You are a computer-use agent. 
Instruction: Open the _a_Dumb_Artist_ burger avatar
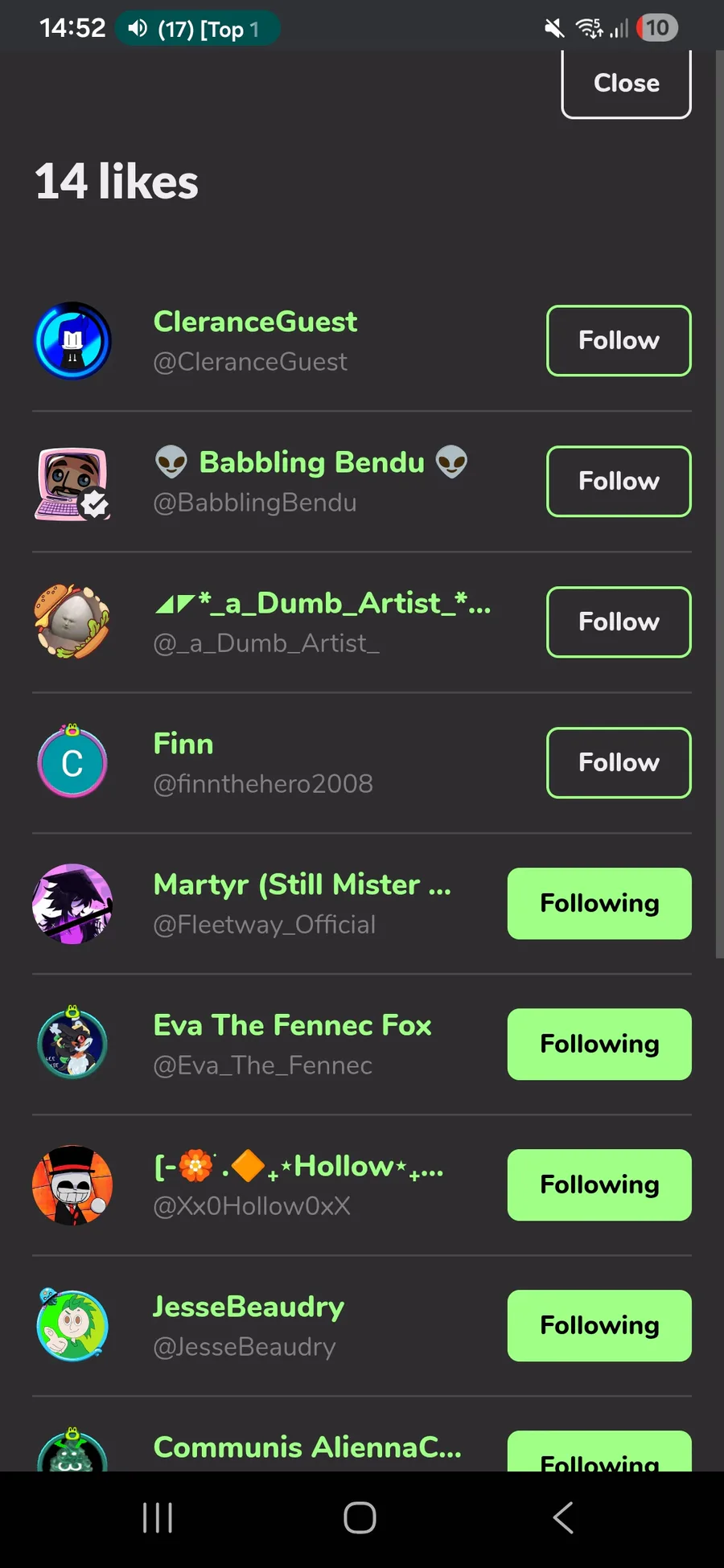pyautogui.click(x=72, y=622)
